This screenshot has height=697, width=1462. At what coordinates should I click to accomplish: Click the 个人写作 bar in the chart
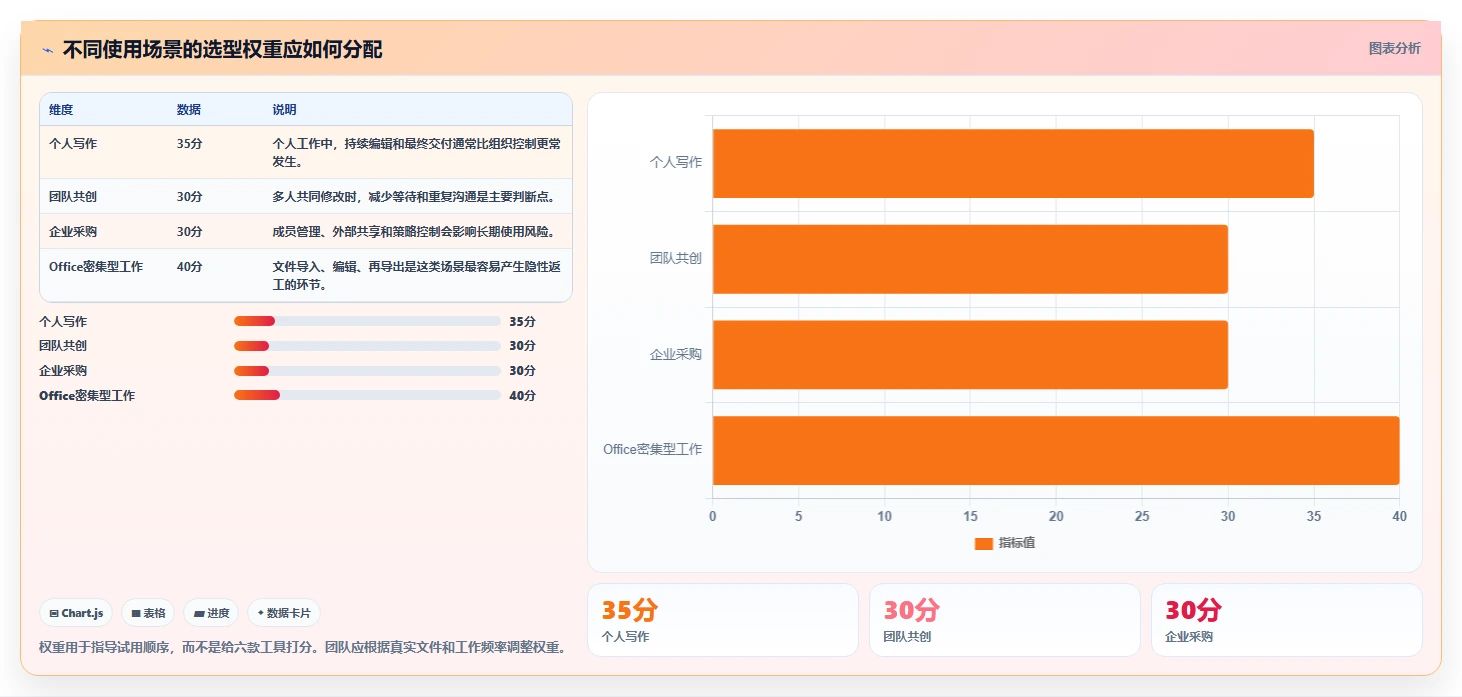pyautogui.click(x=1013, y=163)
